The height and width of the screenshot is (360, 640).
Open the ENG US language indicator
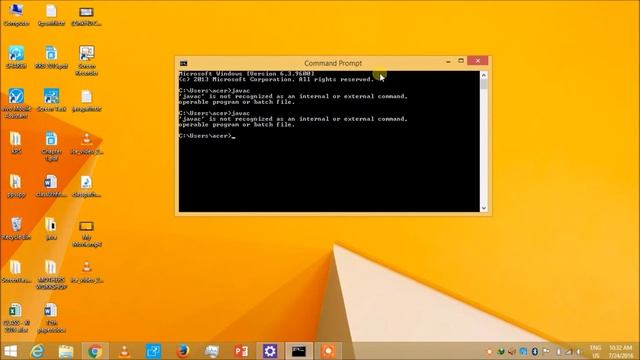pyautogui.click(x=596, y=351)
